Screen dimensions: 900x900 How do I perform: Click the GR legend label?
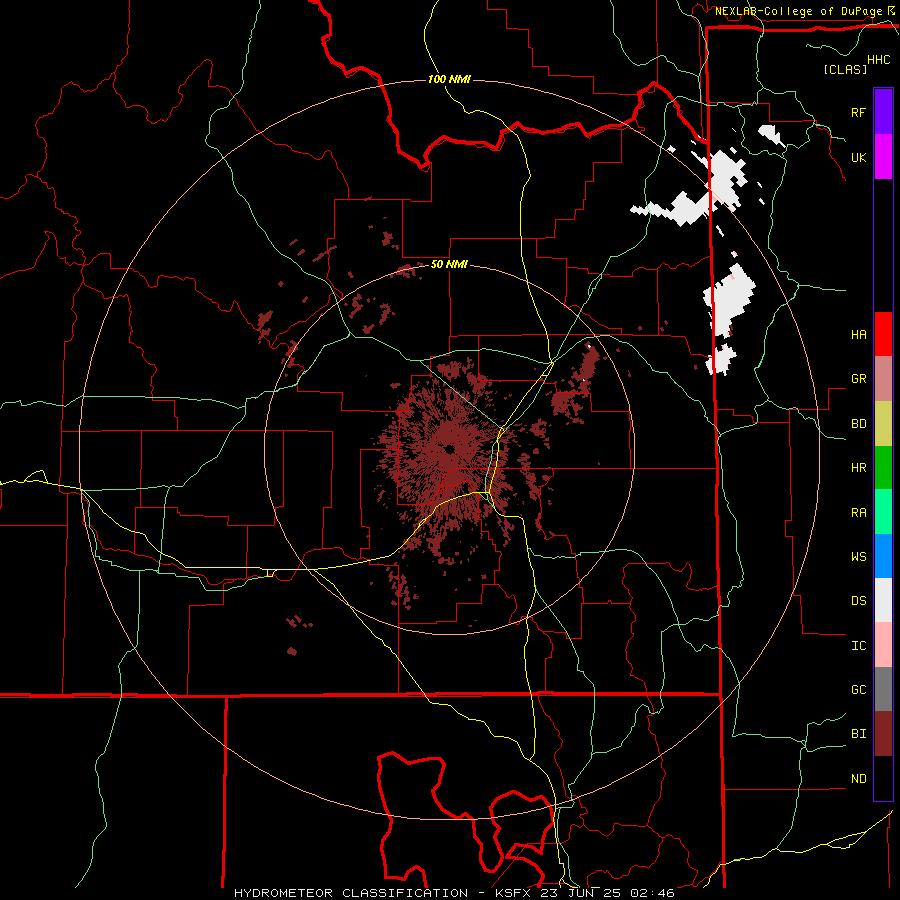(858, 379)
